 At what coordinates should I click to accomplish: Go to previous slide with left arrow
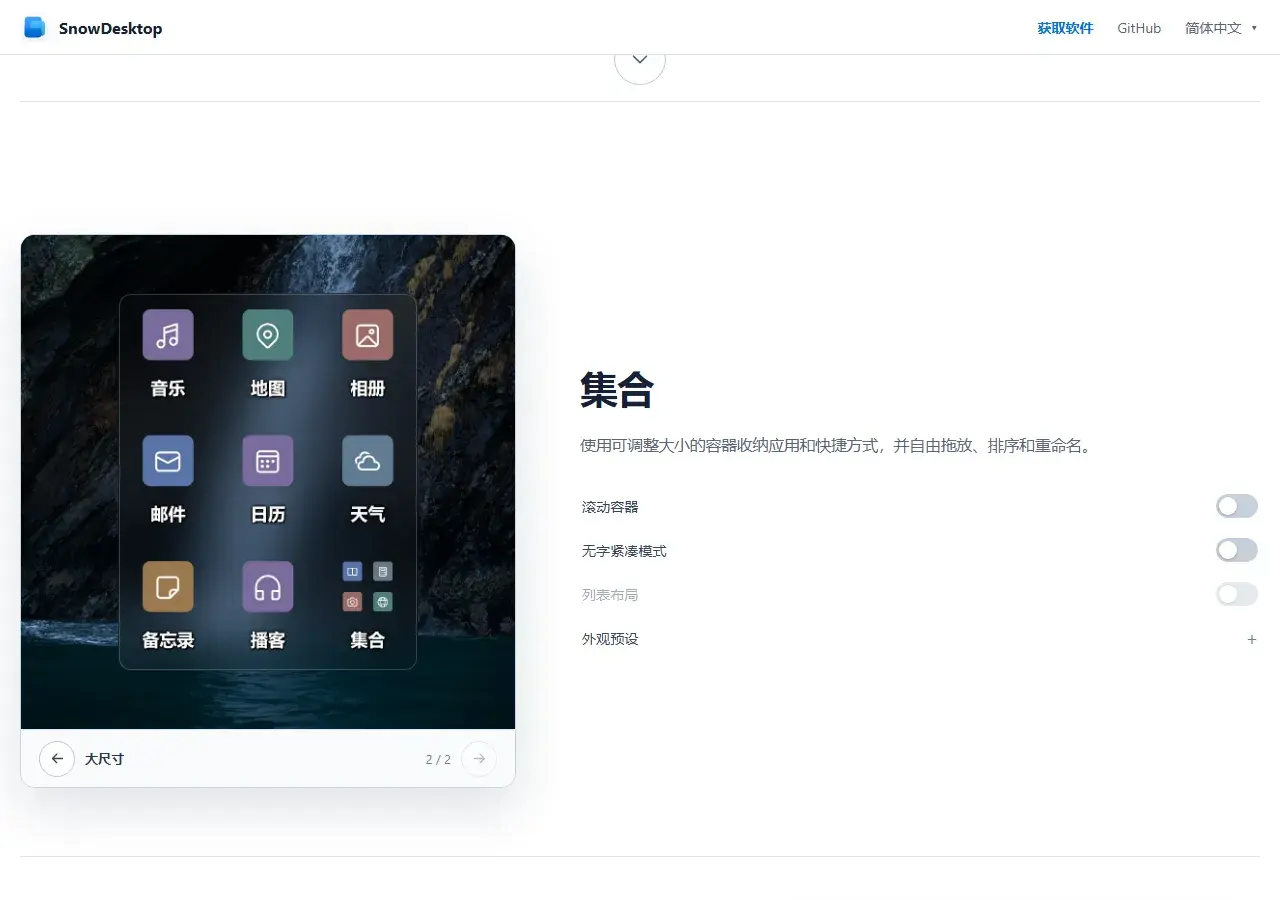coord(57,759)
